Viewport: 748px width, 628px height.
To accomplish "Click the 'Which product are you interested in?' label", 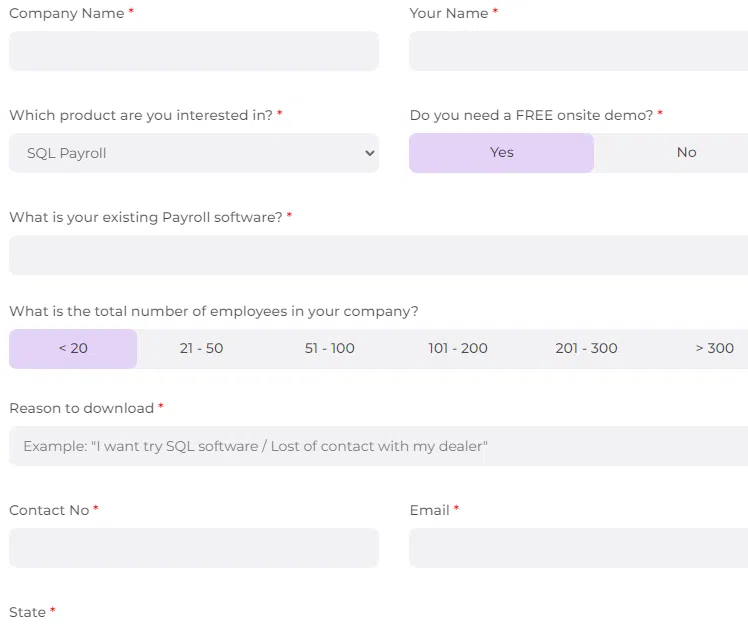I will click(141, 115).
